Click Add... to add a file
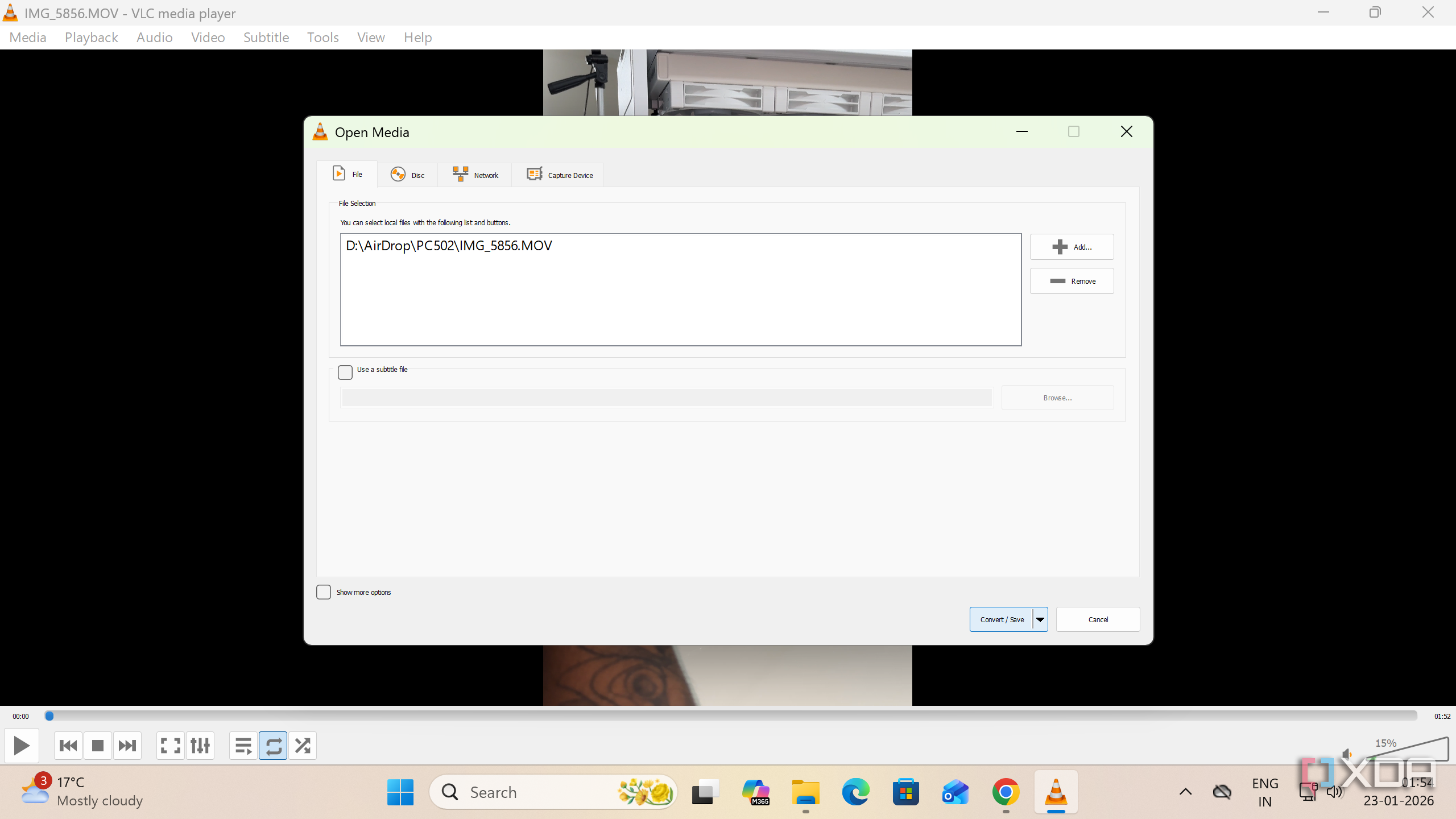This screenshot has height=819, width=1456. click(1072, 247)
